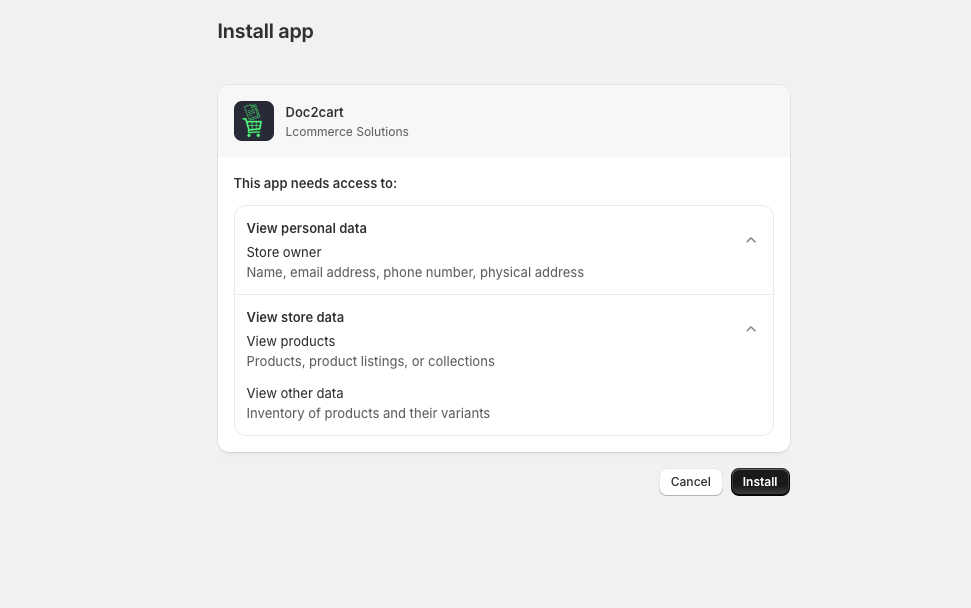Click the Doc2cart green shopping cart icon
This screenshot has width=971, height=608.
[253, 121]
